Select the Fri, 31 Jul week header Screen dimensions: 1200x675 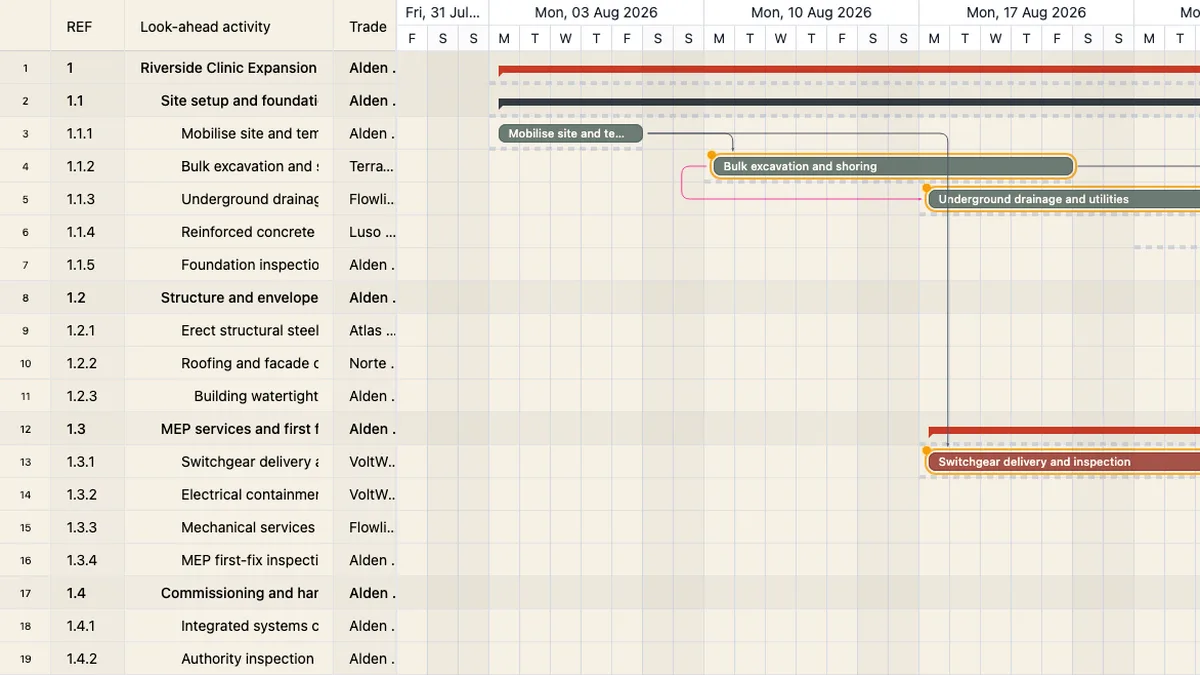(442, 13)
